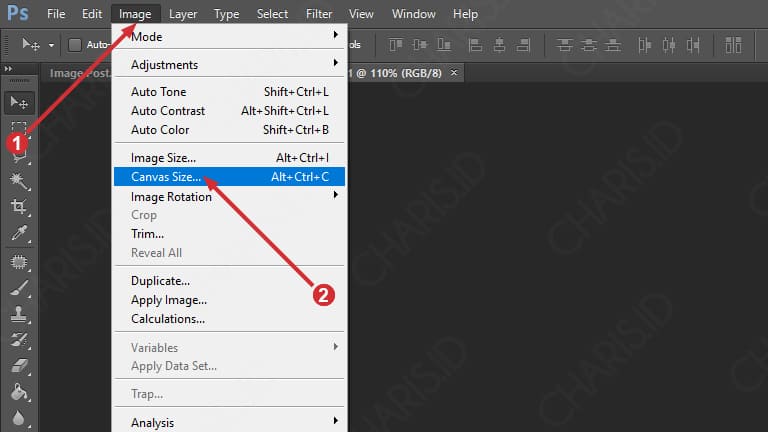
Task: Select the History Brush tool
Action: pos(19,340)
